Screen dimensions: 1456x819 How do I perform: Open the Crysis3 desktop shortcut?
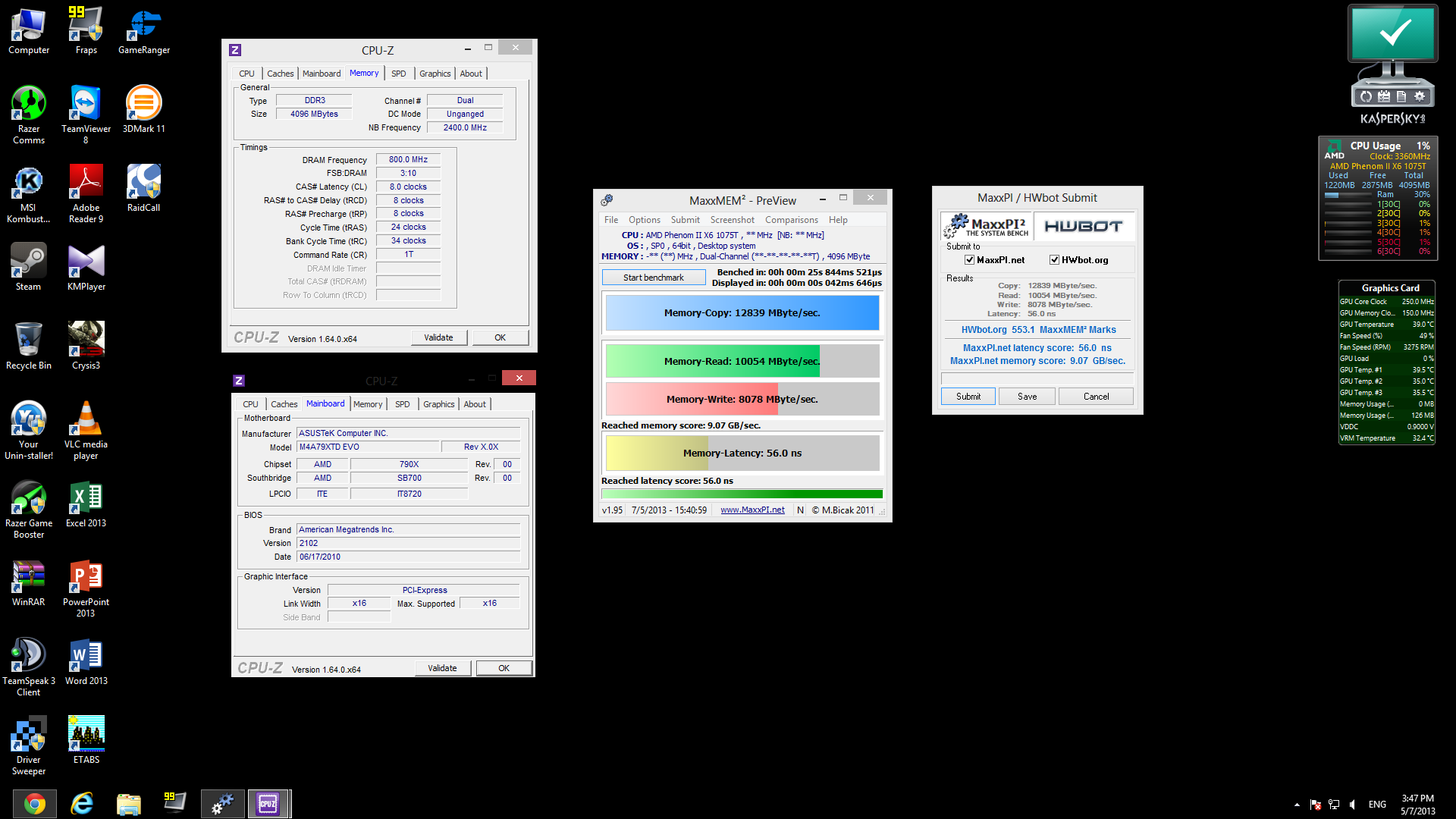(86, 346)
